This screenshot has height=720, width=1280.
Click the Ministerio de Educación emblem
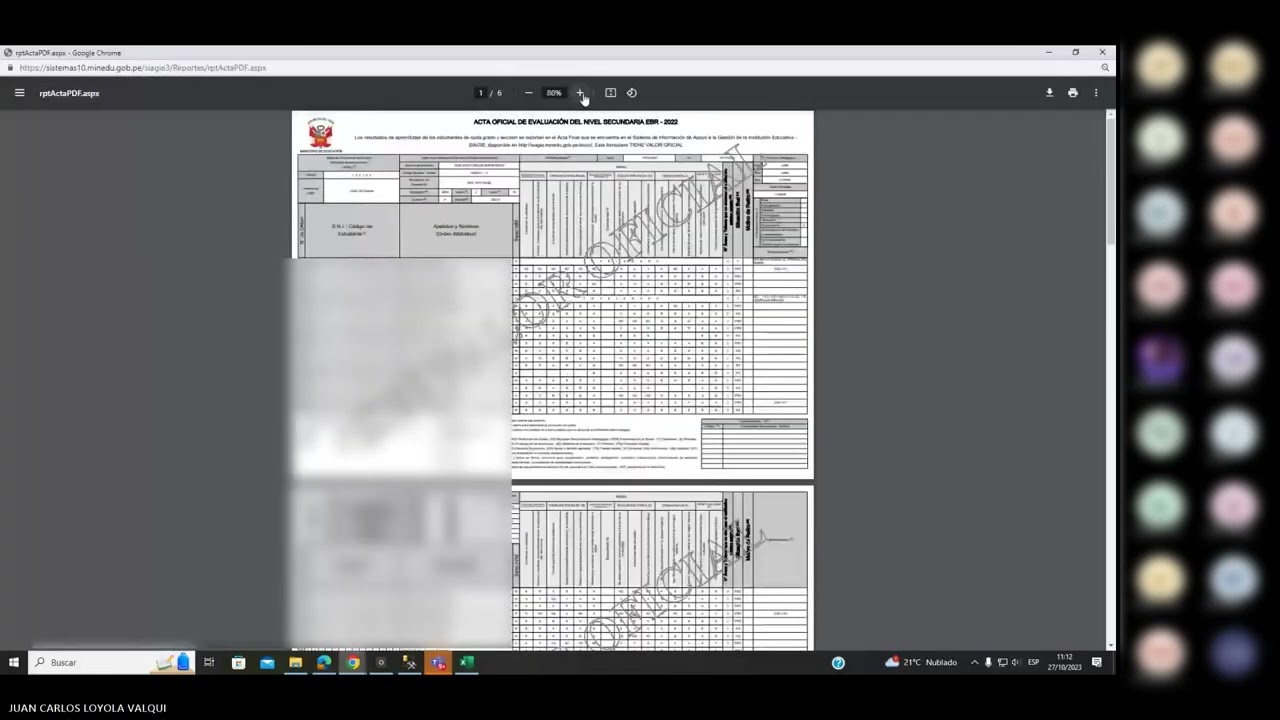point(320,133)
